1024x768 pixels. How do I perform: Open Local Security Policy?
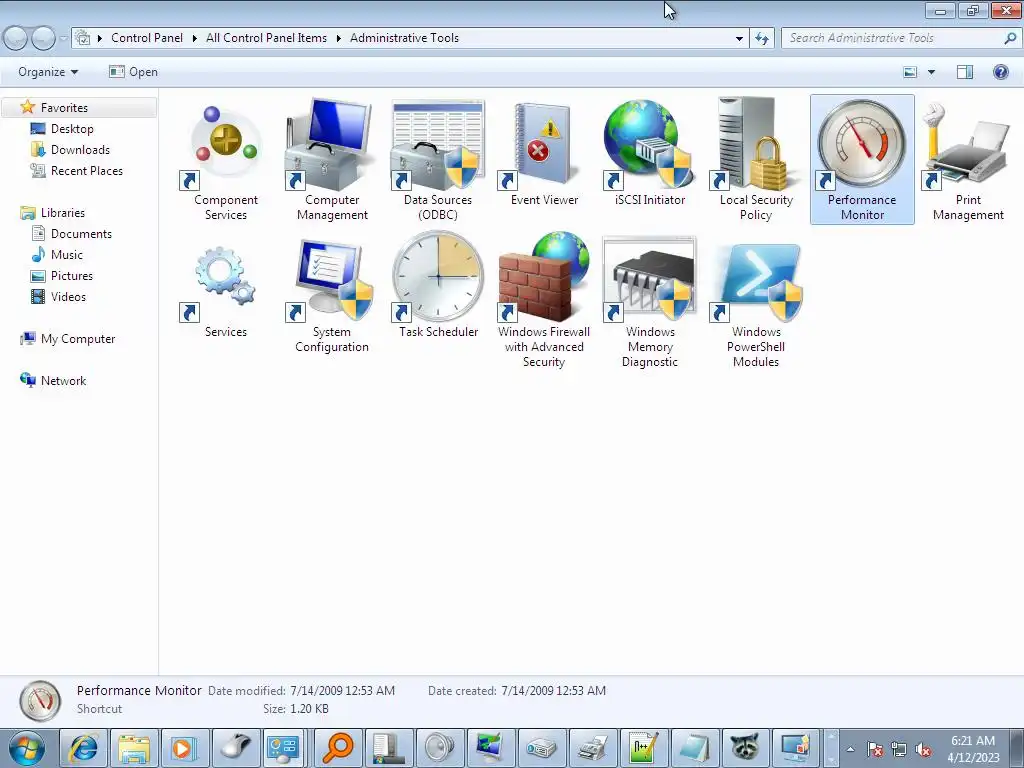[756, 160]
